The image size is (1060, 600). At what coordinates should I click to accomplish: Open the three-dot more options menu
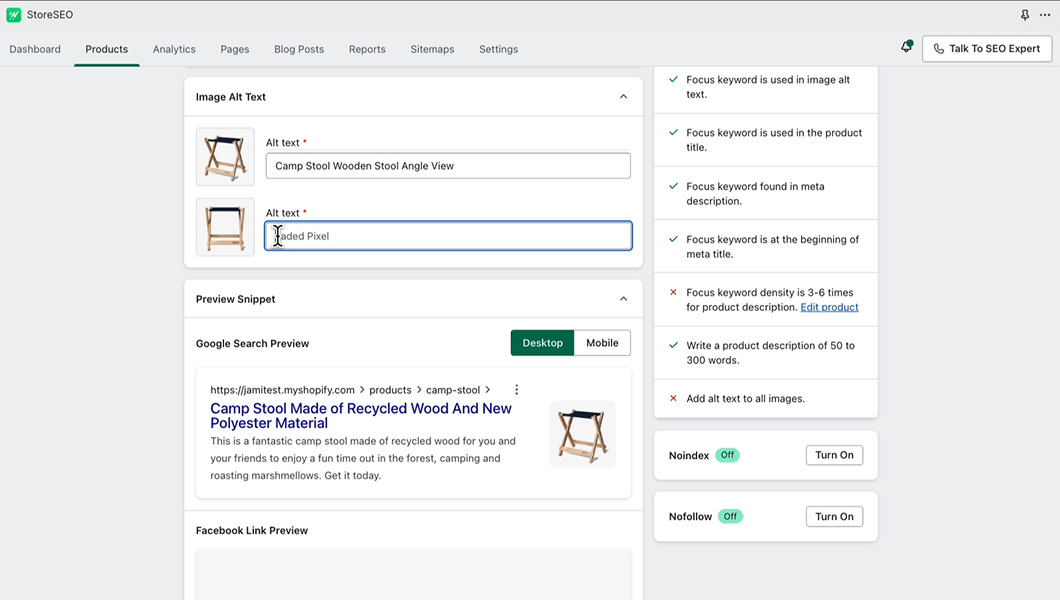coord(1045,15)
